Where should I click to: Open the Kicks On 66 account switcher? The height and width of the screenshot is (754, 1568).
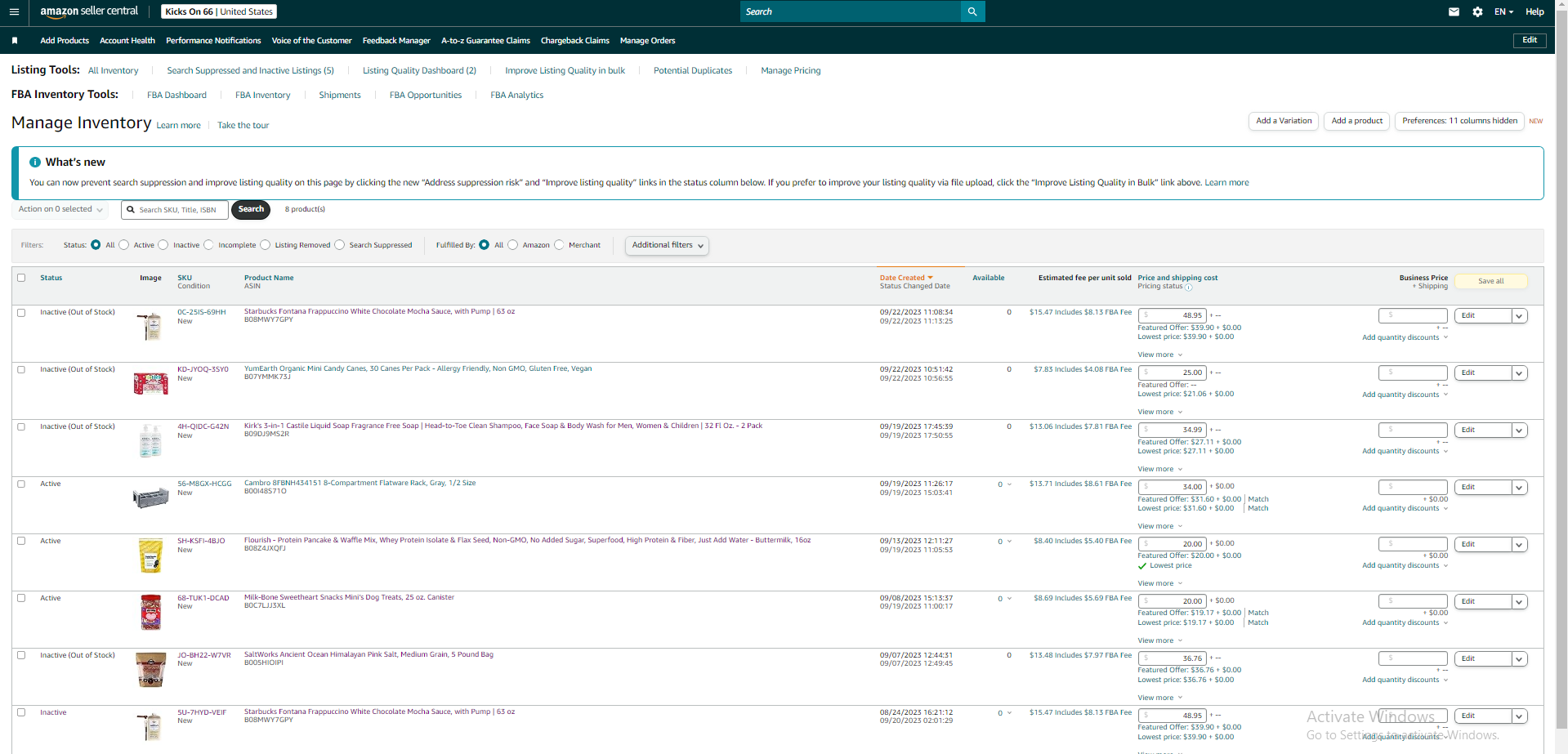[219, 11]
